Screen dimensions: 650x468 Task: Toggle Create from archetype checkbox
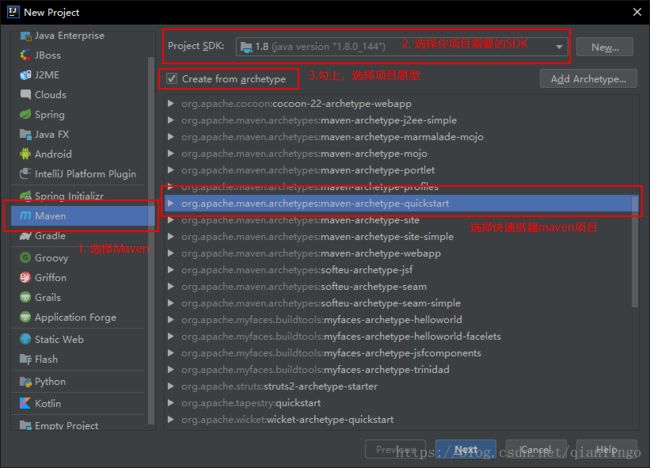tap(172, 79)
